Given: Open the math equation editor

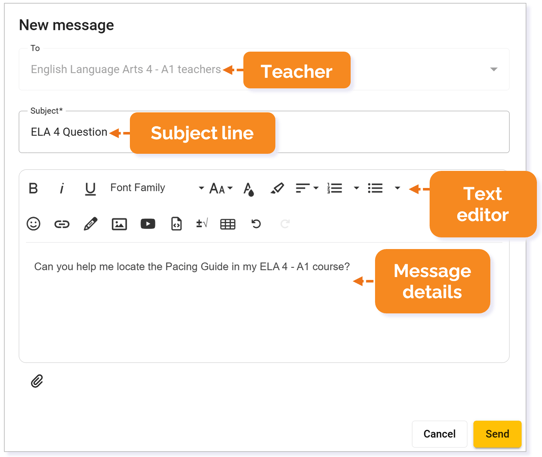Looking at the screenshot, I should pyautogui.click(x=202, y=224).
